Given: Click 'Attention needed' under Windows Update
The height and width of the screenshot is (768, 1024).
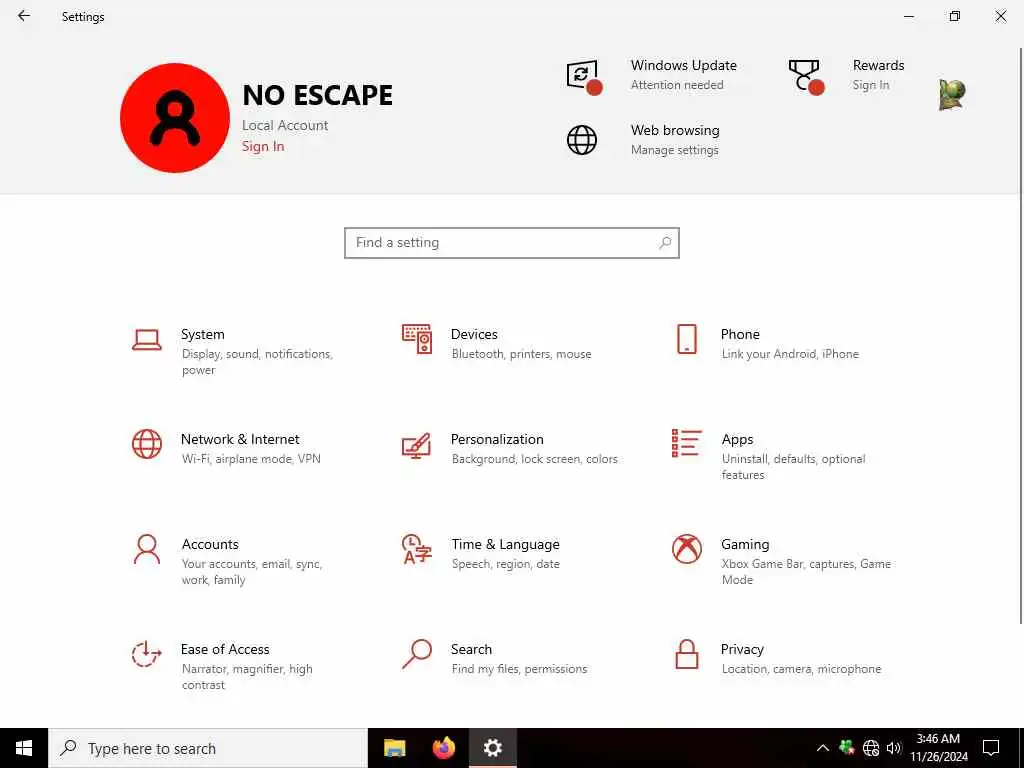Looking at the screenshot, I should [677, 85].
